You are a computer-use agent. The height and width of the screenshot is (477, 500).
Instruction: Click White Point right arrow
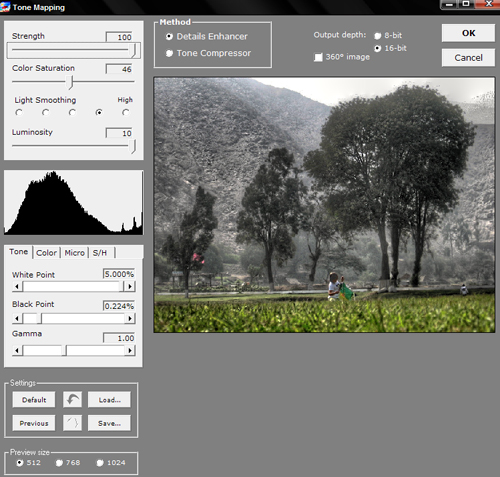130,286
